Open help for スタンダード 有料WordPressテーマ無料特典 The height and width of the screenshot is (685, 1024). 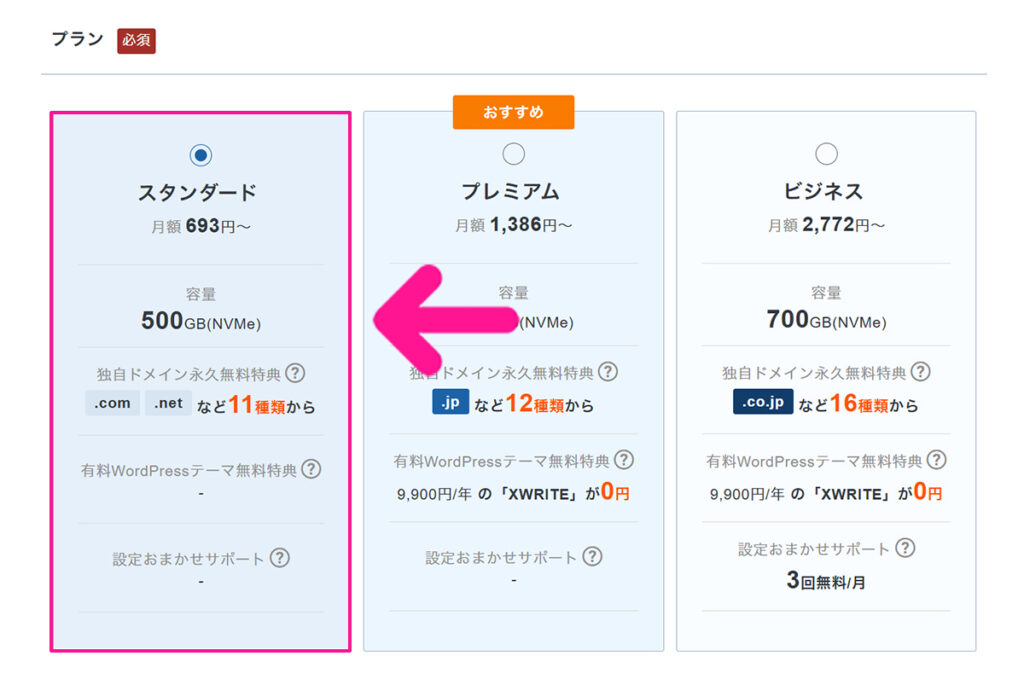(311, 468)
